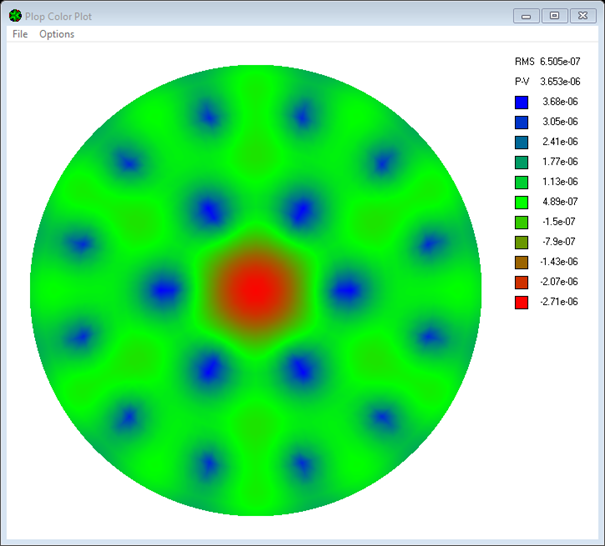This screenshot has width=605, height=546.
Task: Click the Plop app icon in title bar
Action: 15,16
